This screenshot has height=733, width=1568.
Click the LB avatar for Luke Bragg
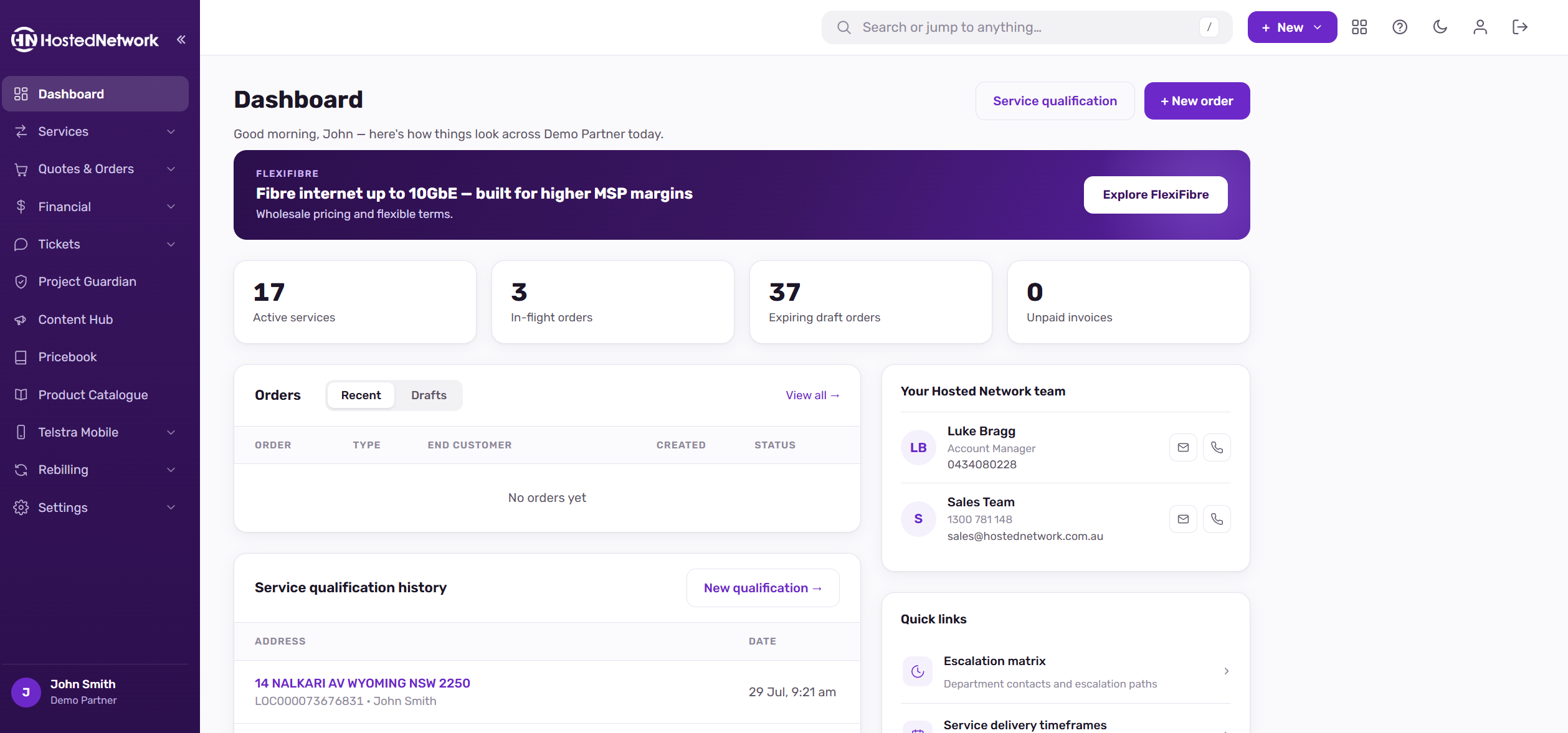click(x=918, y=447)
